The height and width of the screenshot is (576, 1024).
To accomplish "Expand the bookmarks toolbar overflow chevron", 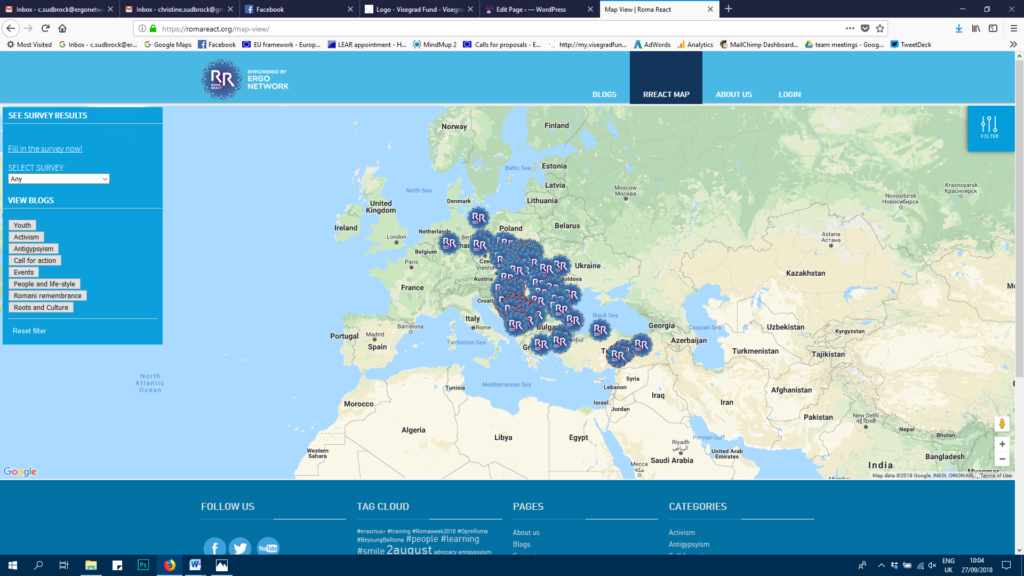I will (x=1012, y=44).
